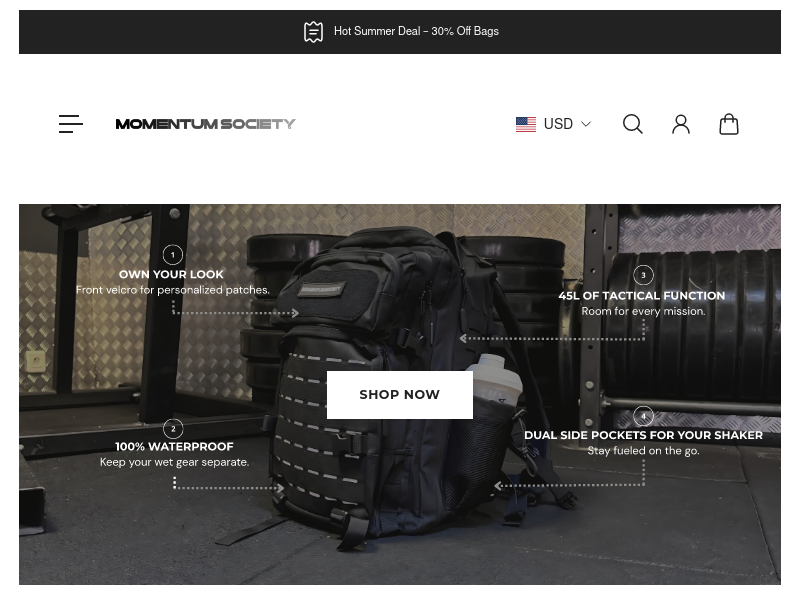Click the numbered circle 3 hotspot
The height and width of the screenshot is (600, 800).
643,276
